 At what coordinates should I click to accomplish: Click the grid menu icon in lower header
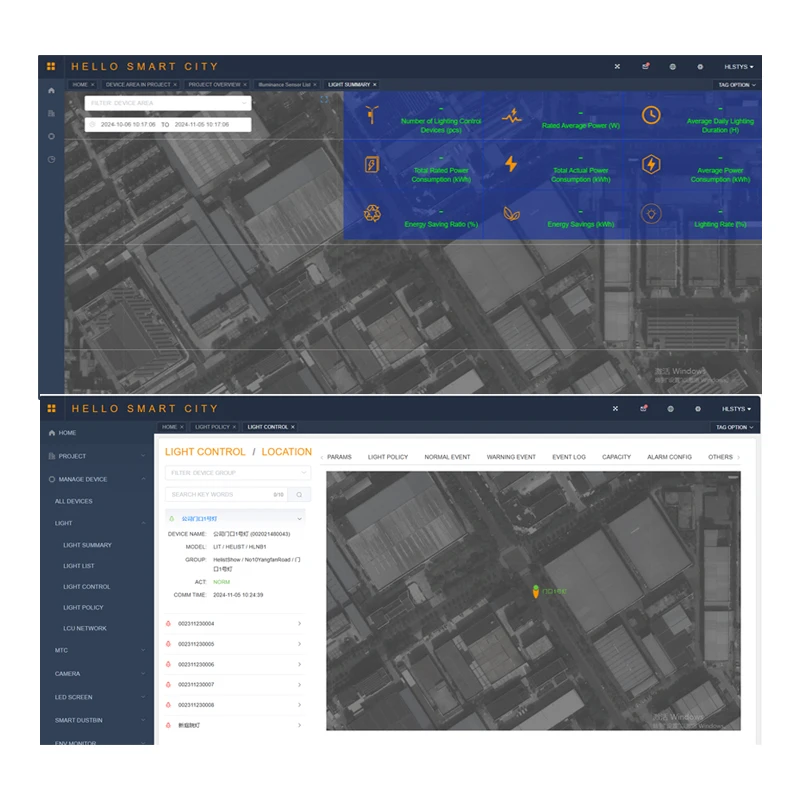pyautogui.click(x=51, y=408)
